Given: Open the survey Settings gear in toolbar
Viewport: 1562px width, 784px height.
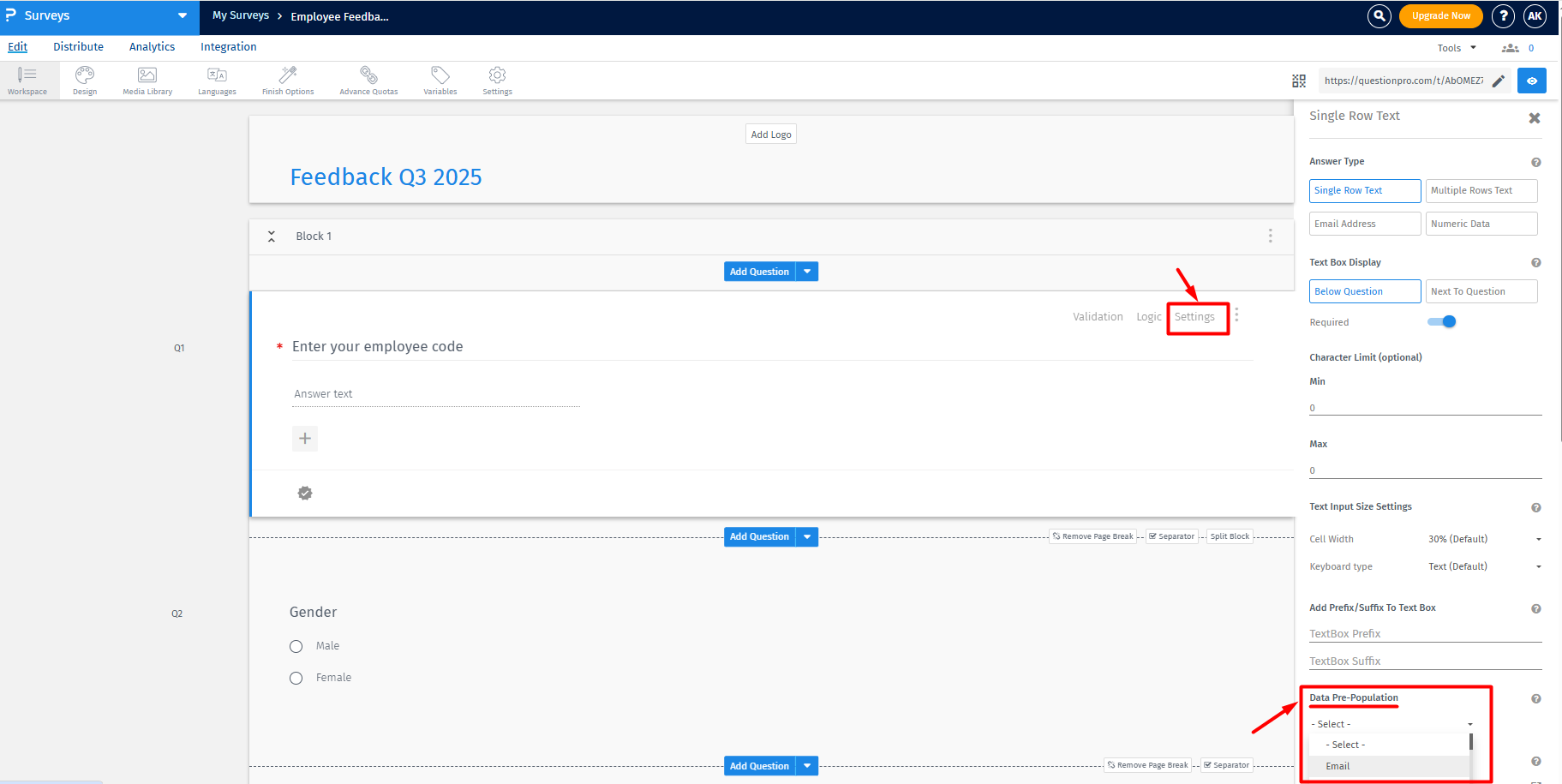Looking at the screenshot, I should pos(497,81).
